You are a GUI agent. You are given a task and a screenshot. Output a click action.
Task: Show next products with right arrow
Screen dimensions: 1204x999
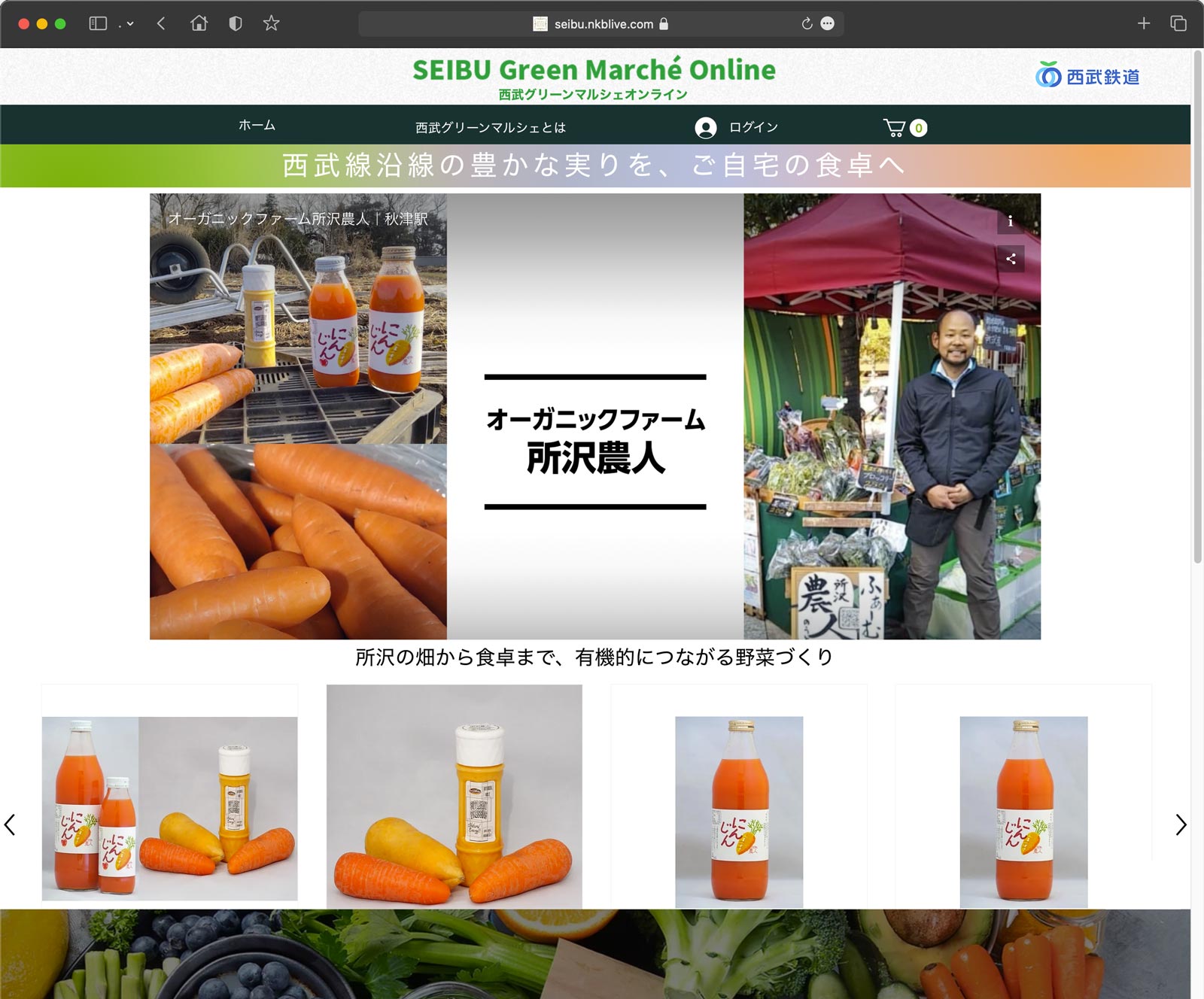point(1180,825)
